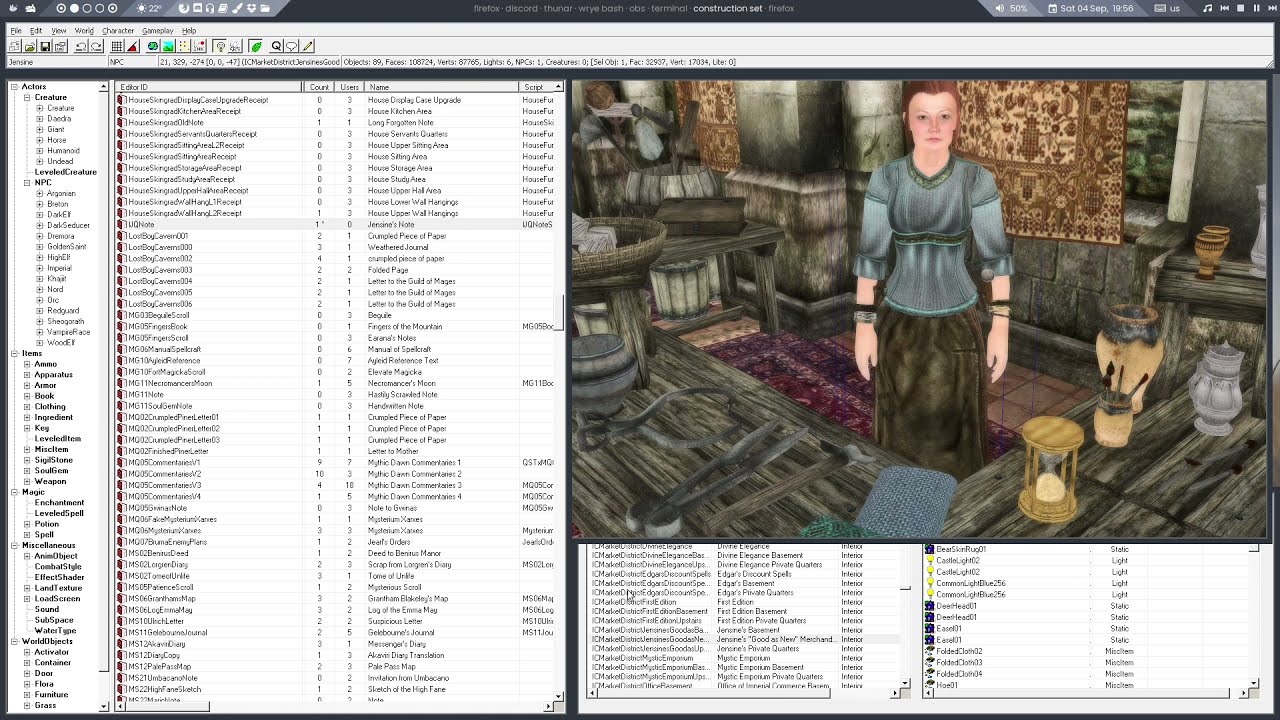Sort by Count column header
The image size is (1280, 720).
coord(319,87)
